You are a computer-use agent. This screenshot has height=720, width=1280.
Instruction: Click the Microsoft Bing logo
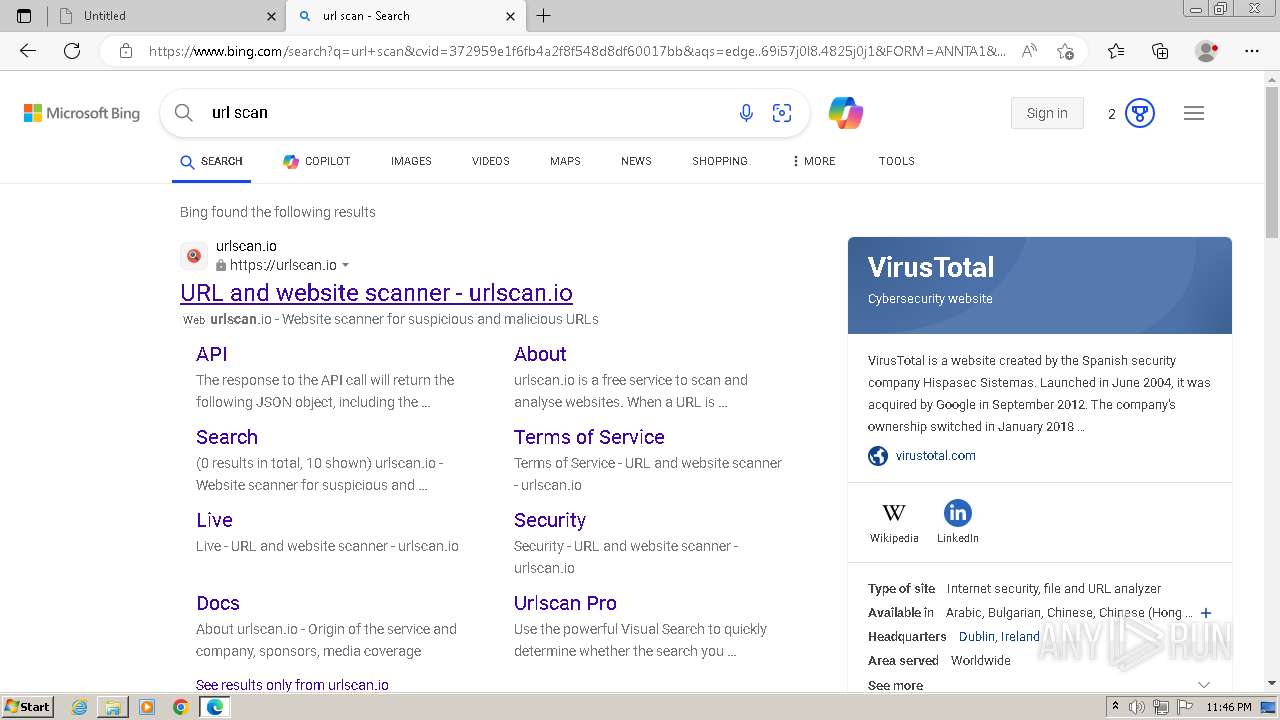click(x=82, y=113)
